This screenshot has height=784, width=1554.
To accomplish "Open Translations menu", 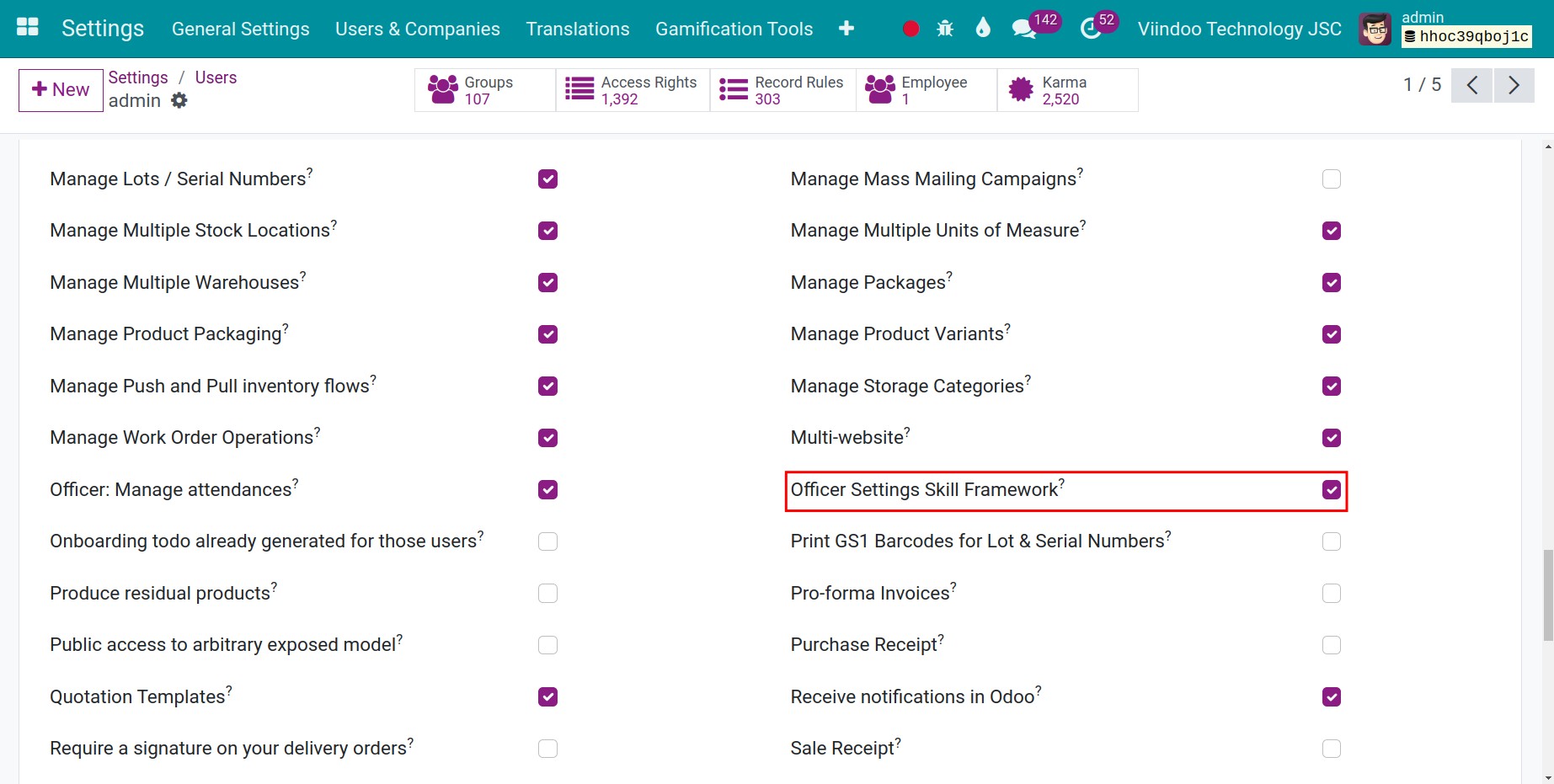I will (x=578, y=29).
